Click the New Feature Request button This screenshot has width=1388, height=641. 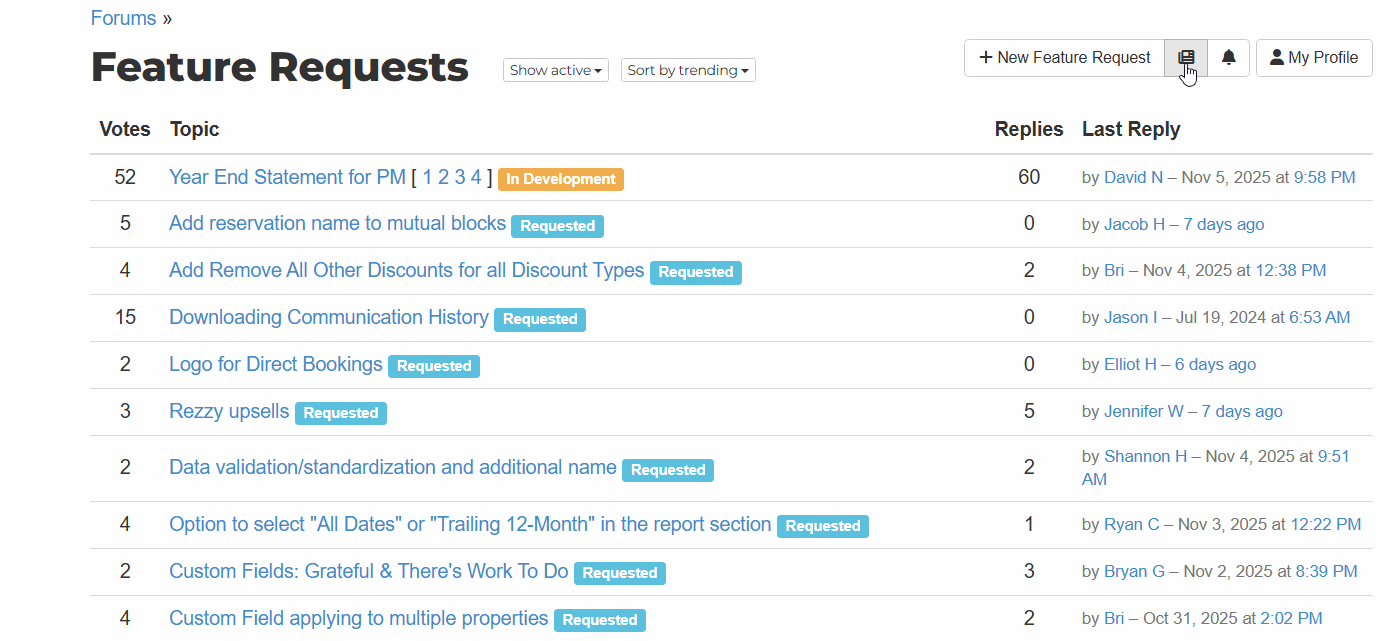pyautogui.click(x=1064, y=58)
